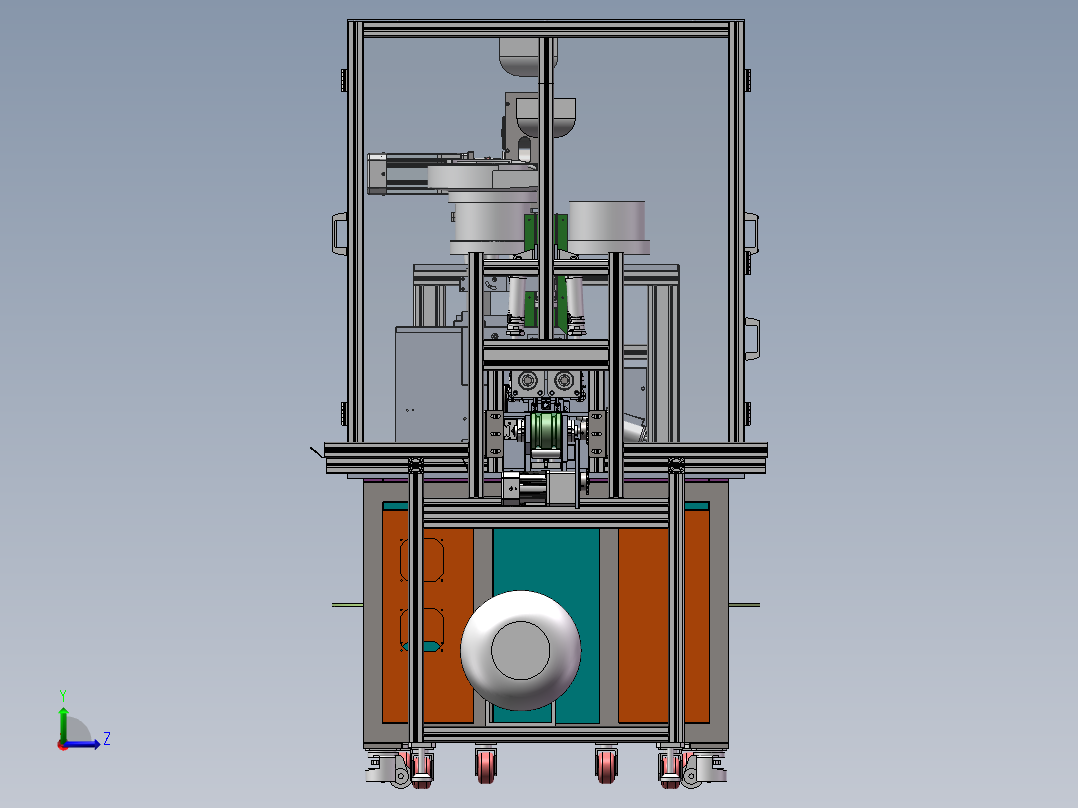This screenshot has width=1078, height=808.
Task: Select the green wheel component at machine center
Action: [547, 430]
